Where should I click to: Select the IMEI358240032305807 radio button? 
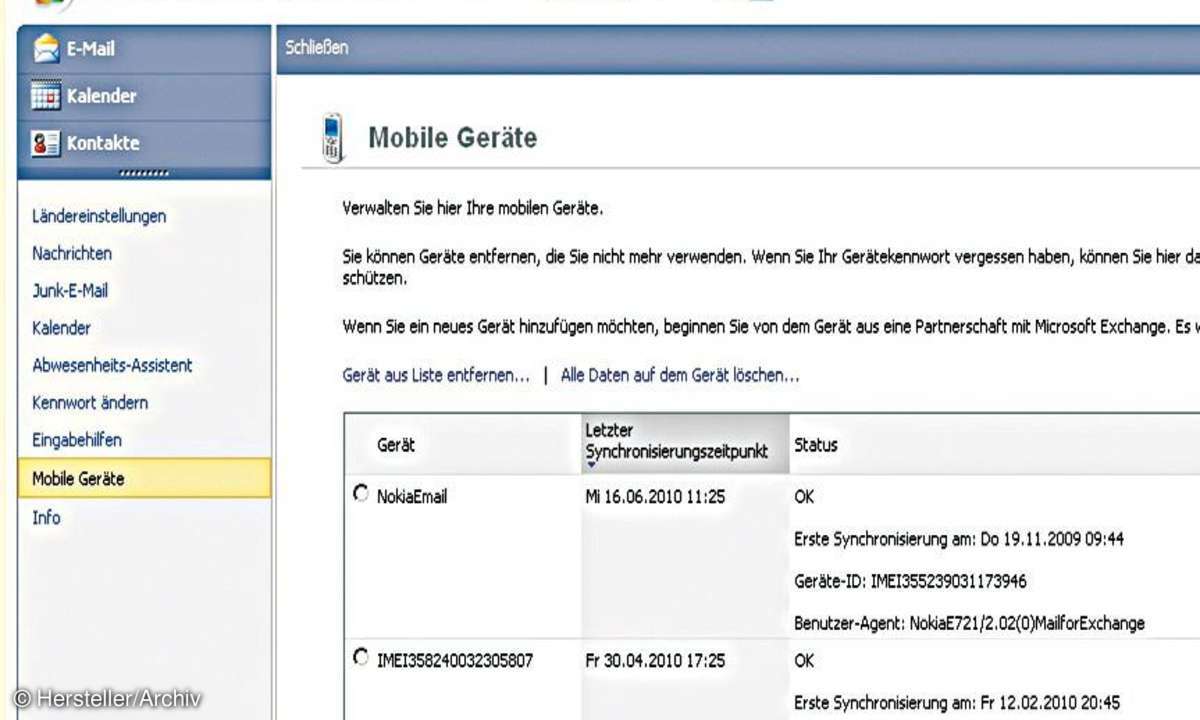point(361,658)
